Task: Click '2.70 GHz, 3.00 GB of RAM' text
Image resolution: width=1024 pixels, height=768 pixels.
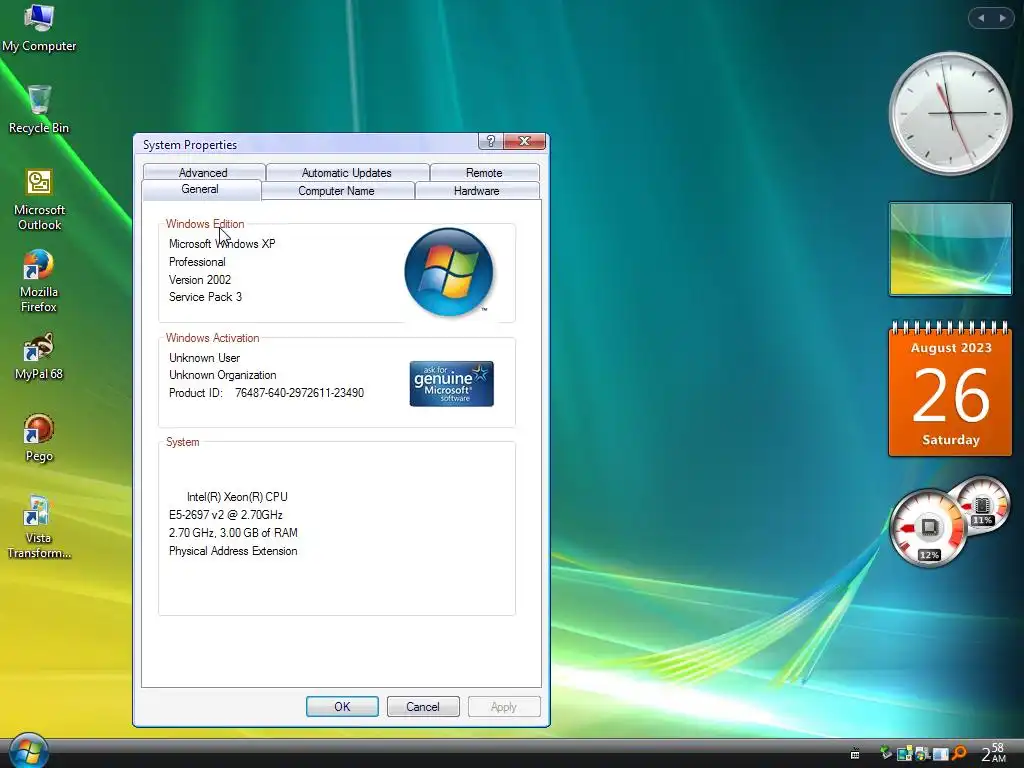Action: (233, 533)
